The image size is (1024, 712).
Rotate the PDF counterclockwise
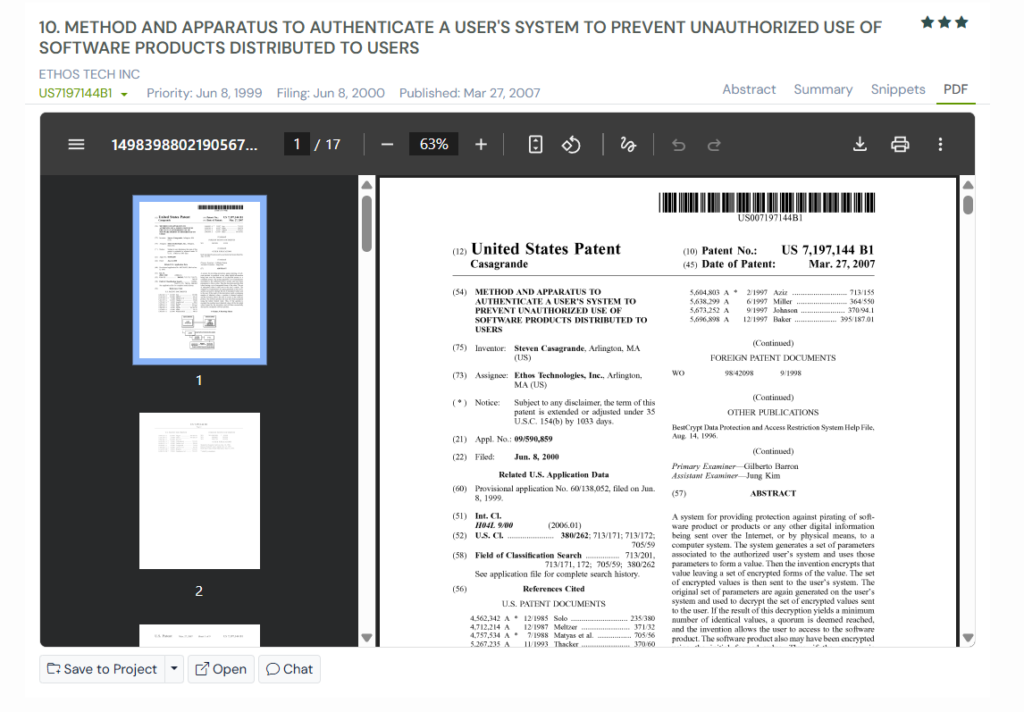click(571, 144)
